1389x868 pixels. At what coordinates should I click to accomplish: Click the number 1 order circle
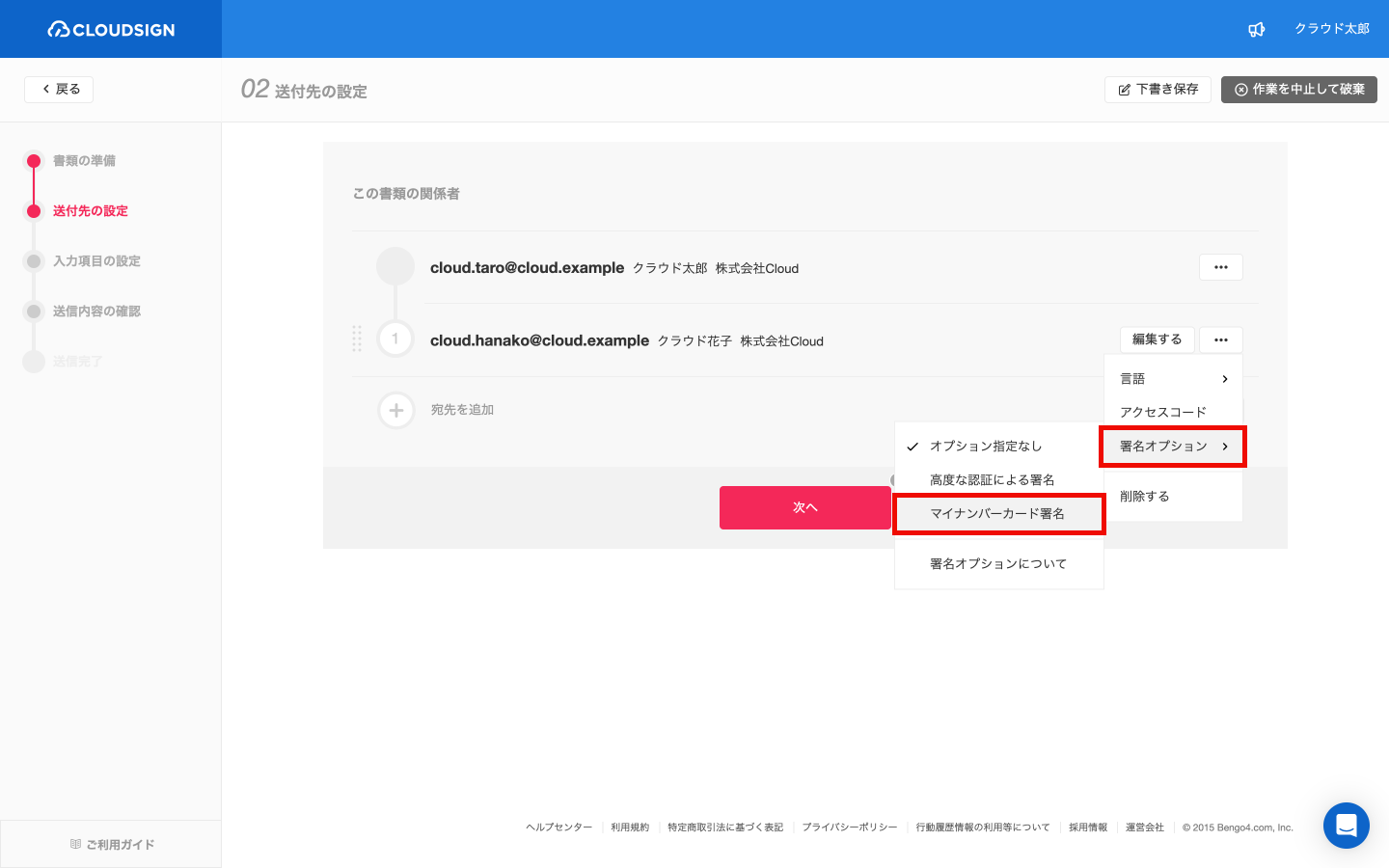coord(395,339)
